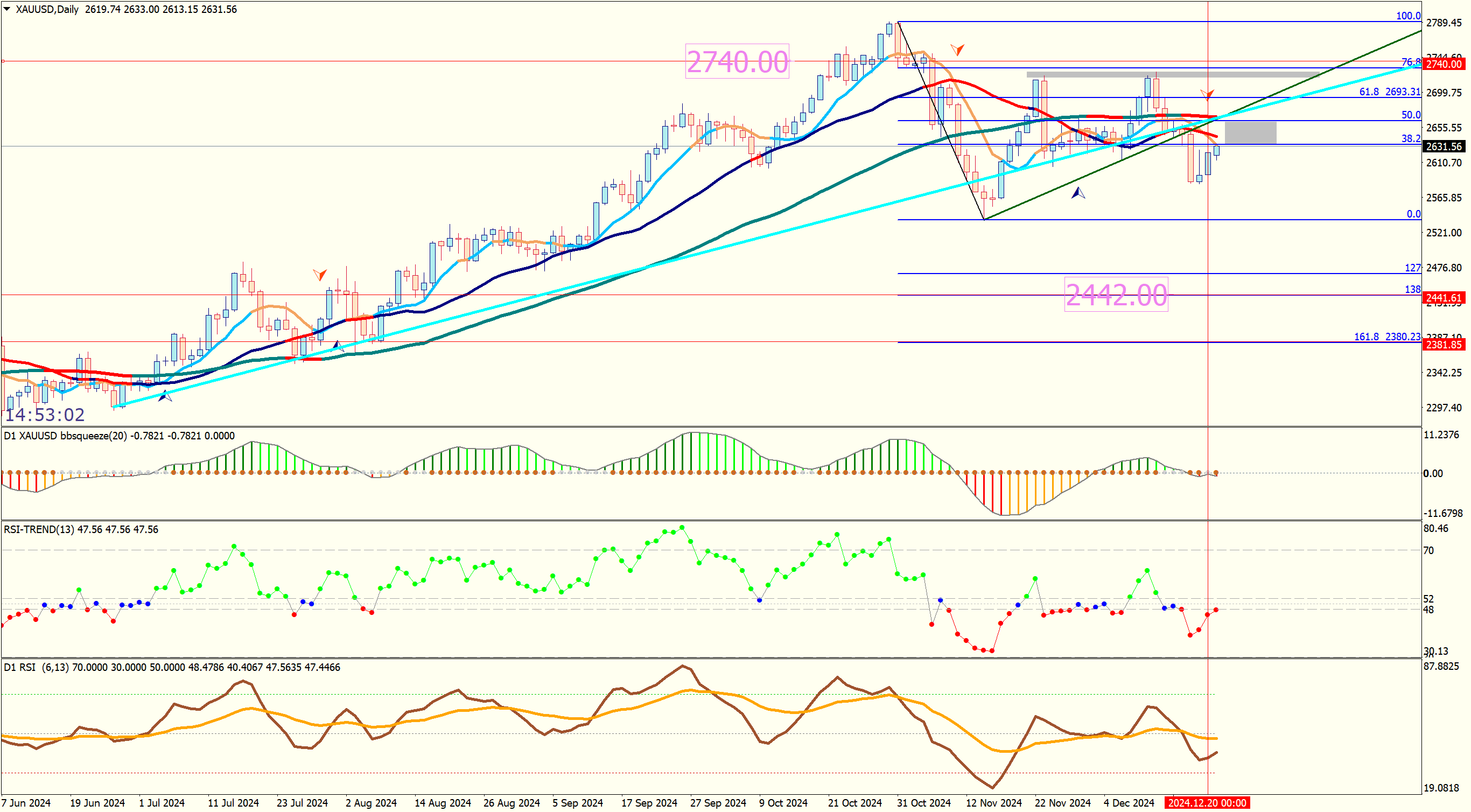
Task: Click the red 2740.00 price tag on the axis
Action: (x=1442, y=64)
